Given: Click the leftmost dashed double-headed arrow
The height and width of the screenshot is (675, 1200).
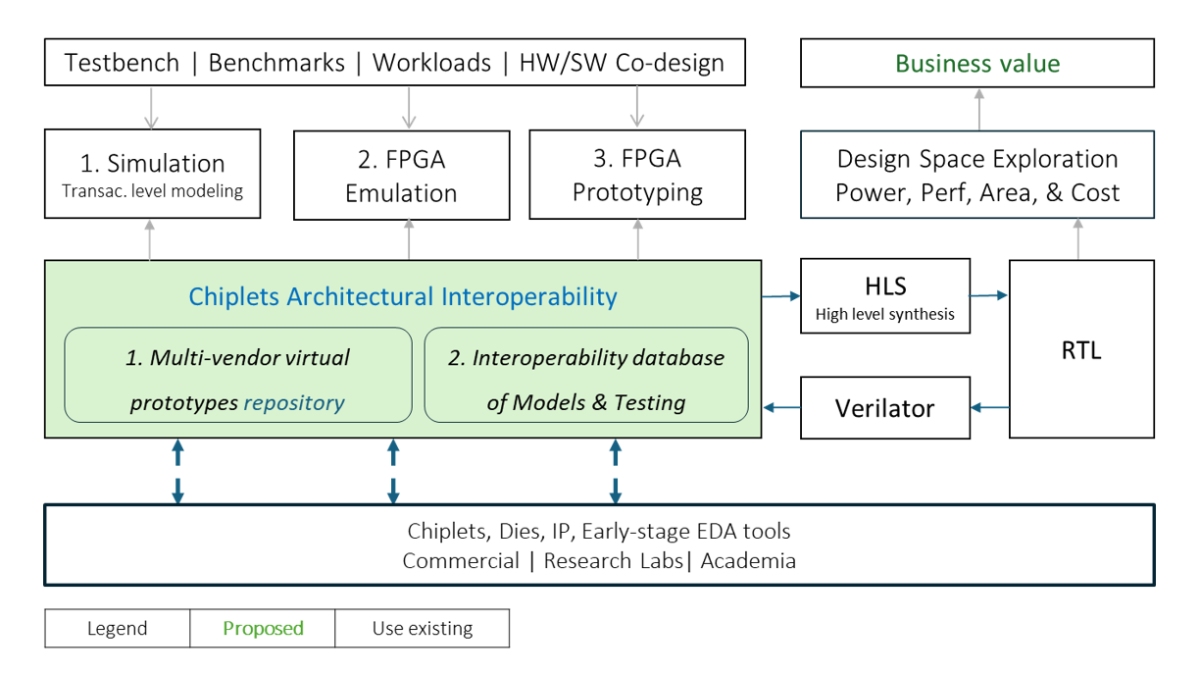Looking at the screenshot, I should point(177,471).
